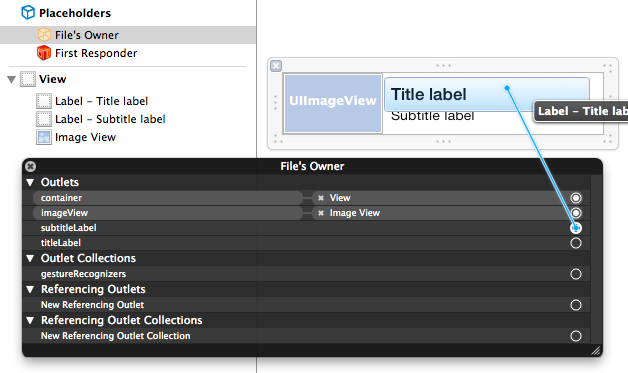
Task: Collapse the Referencing Outlets section
Action: pyautogui.click(x=30, y=289)
